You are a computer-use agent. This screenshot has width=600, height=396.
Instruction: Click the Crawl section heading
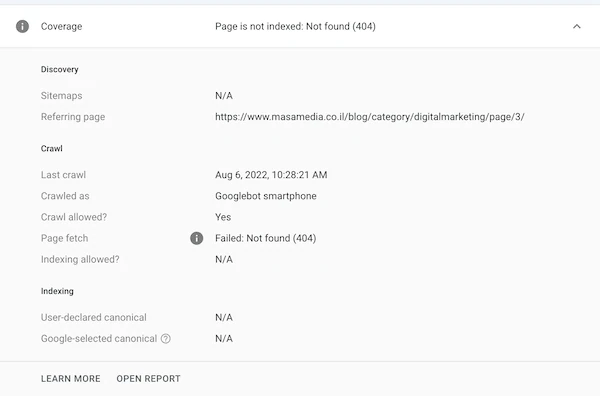(x=52, y=148)
